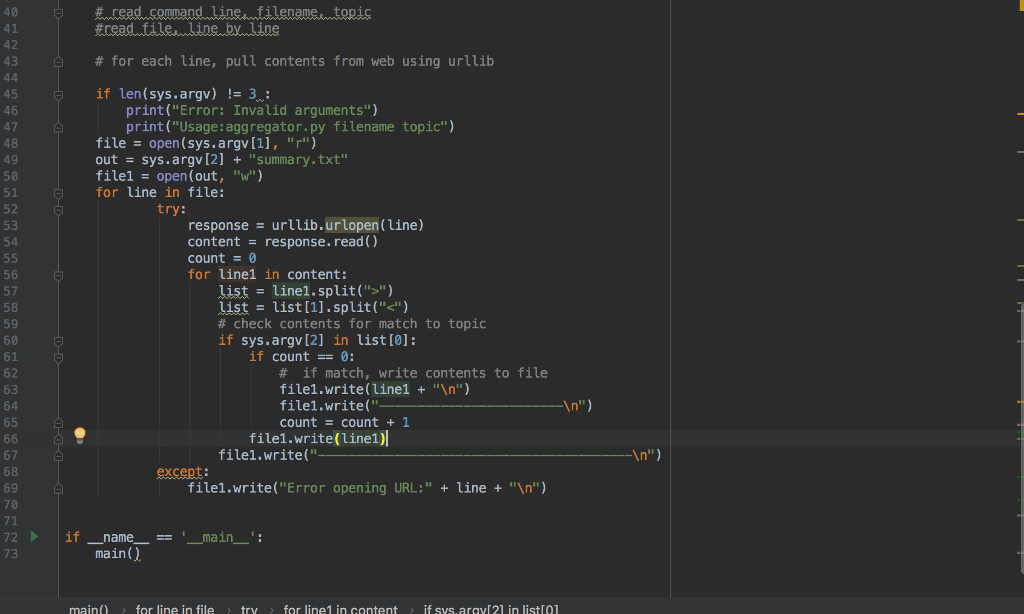The height and width of the screenshot is (614, 1024).
Task: Click 'list[1].split("<")' on line 58
Action: [x=340, y=307]
